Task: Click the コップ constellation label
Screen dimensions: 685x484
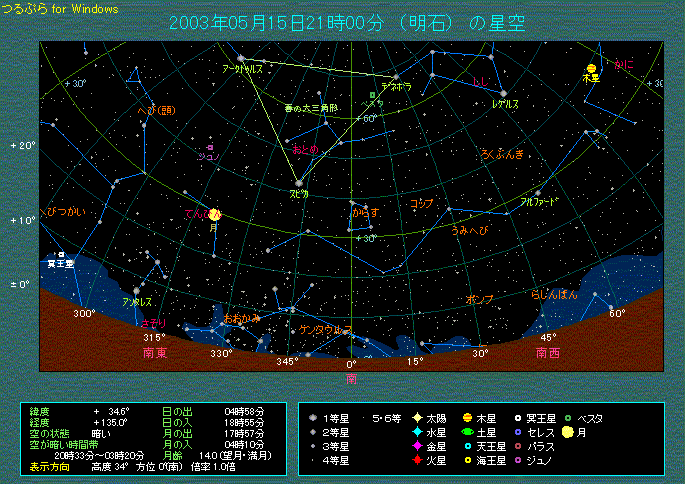Action: pyautogui.click(x=422, y=204)
